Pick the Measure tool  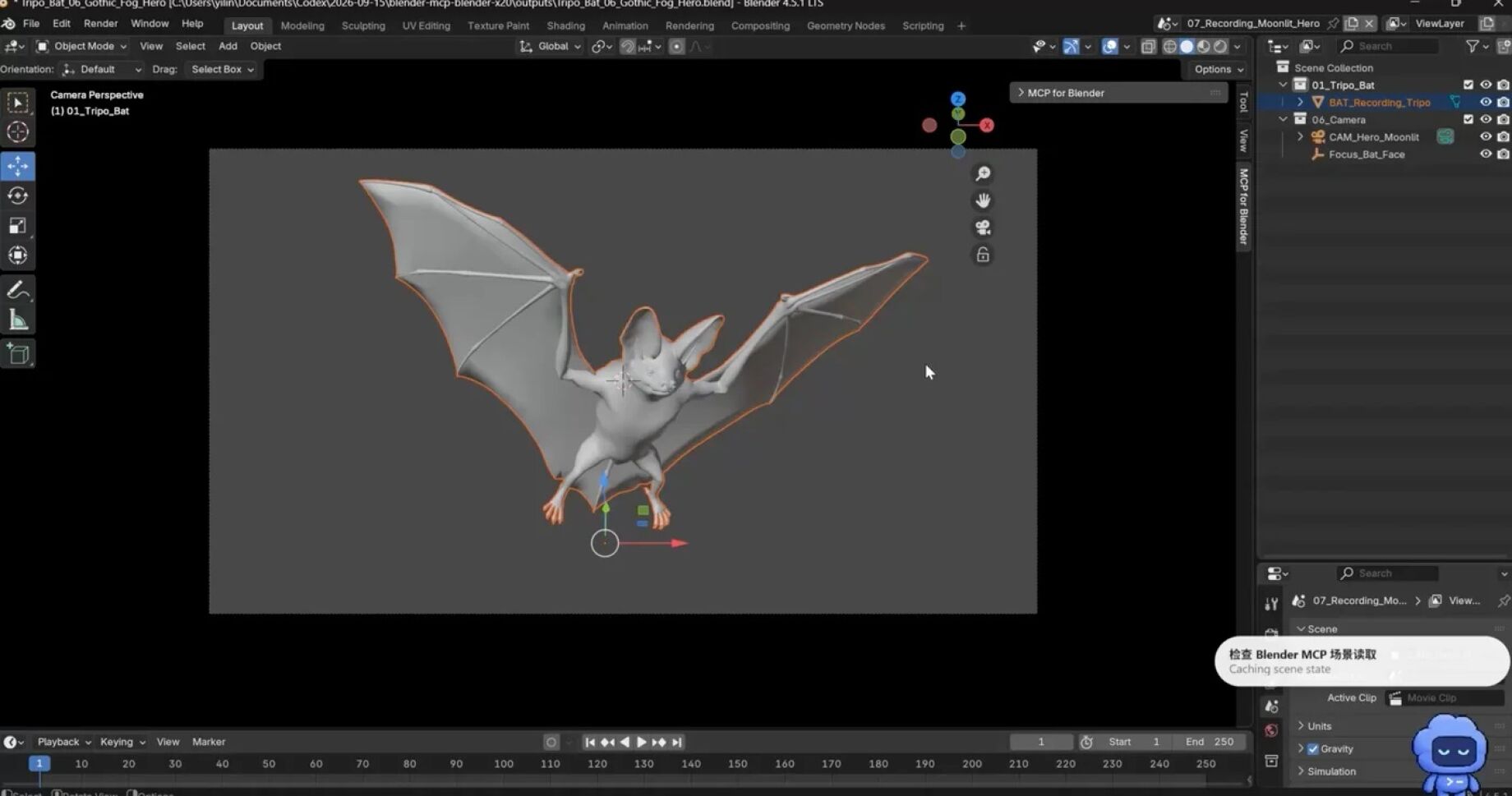[x=17, y=320]
